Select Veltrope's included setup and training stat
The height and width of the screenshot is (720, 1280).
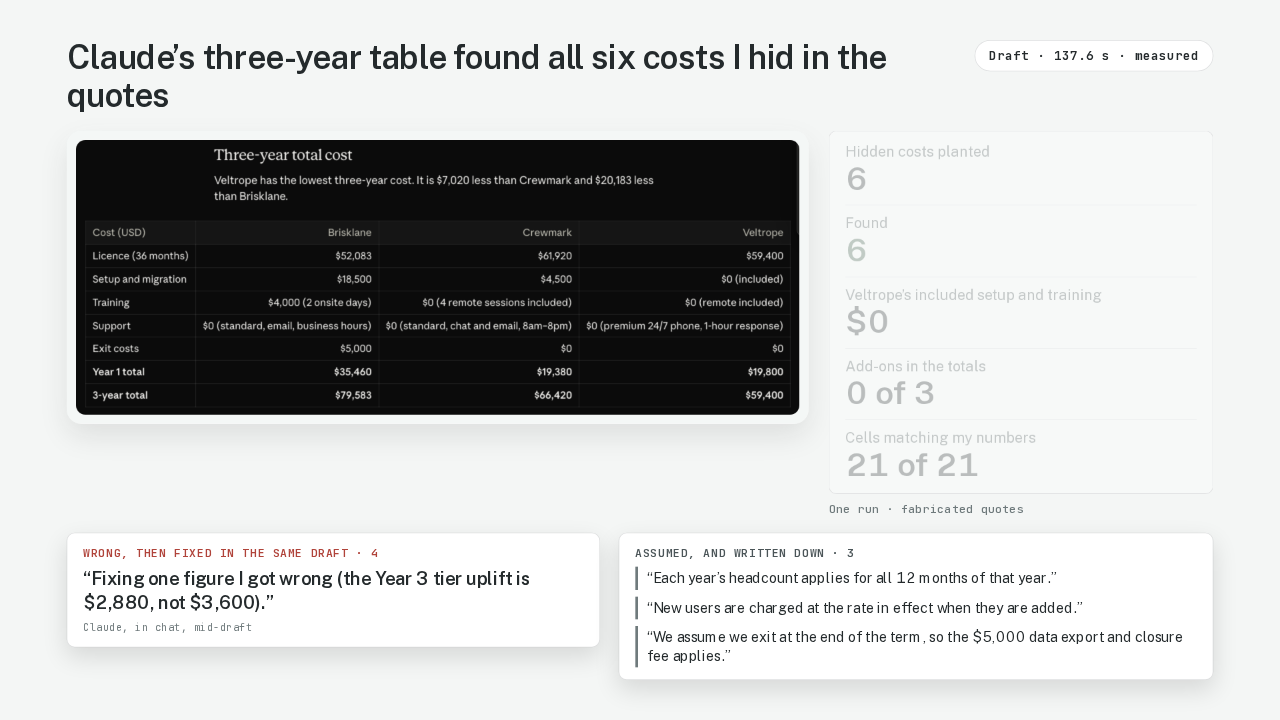pos(1020,312)
